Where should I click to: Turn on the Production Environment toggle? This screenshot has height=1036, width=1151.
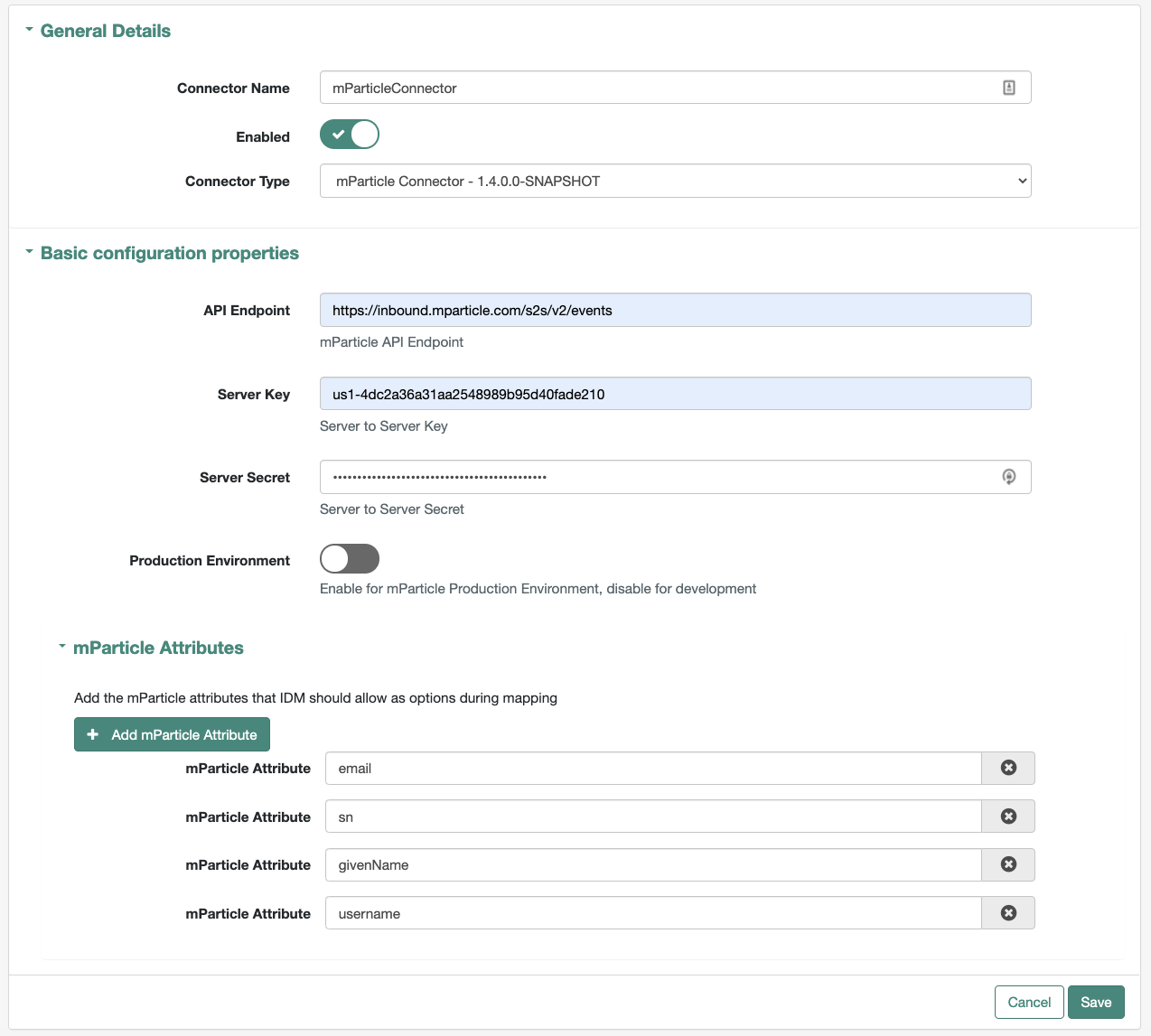(350, 559)
